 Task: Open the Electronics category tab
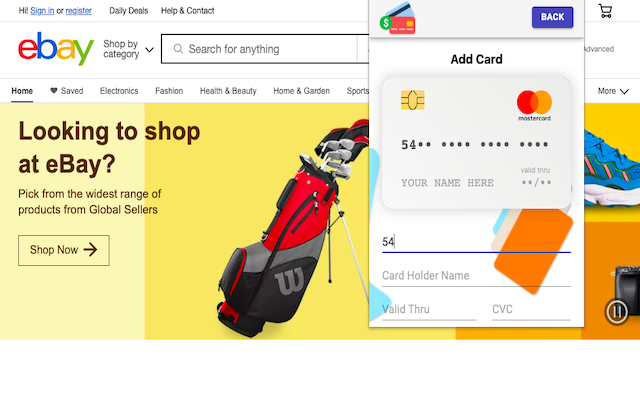119,91
